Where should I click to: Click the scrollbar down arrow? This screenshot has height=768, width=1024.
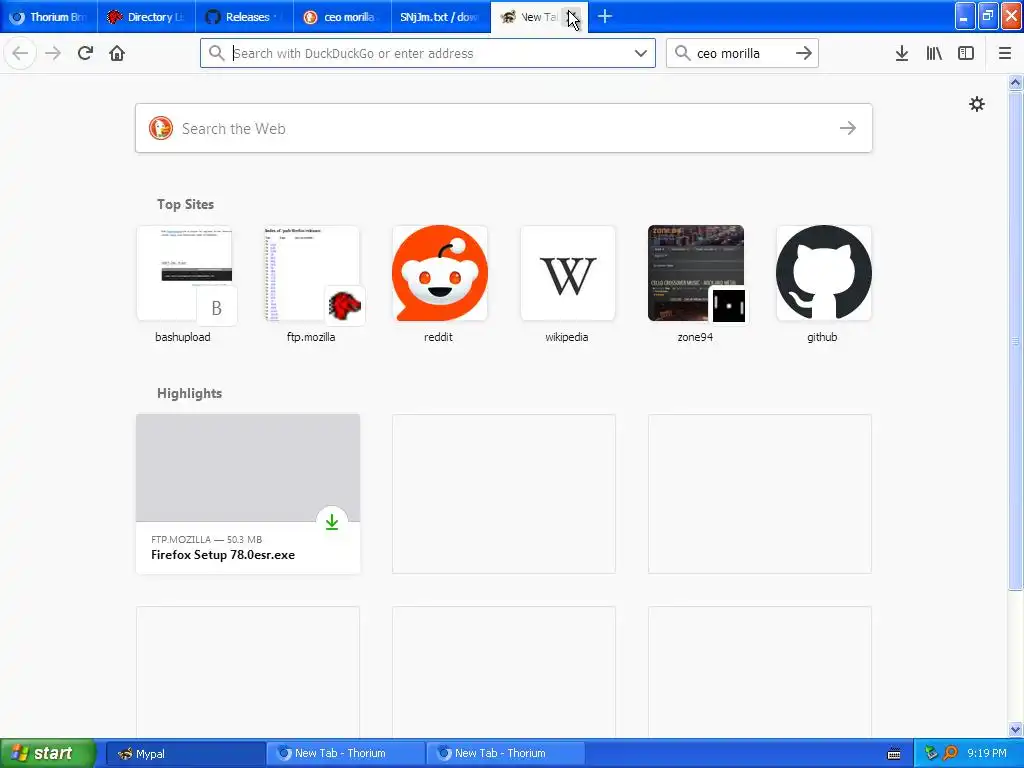(x=1016, y=729)
